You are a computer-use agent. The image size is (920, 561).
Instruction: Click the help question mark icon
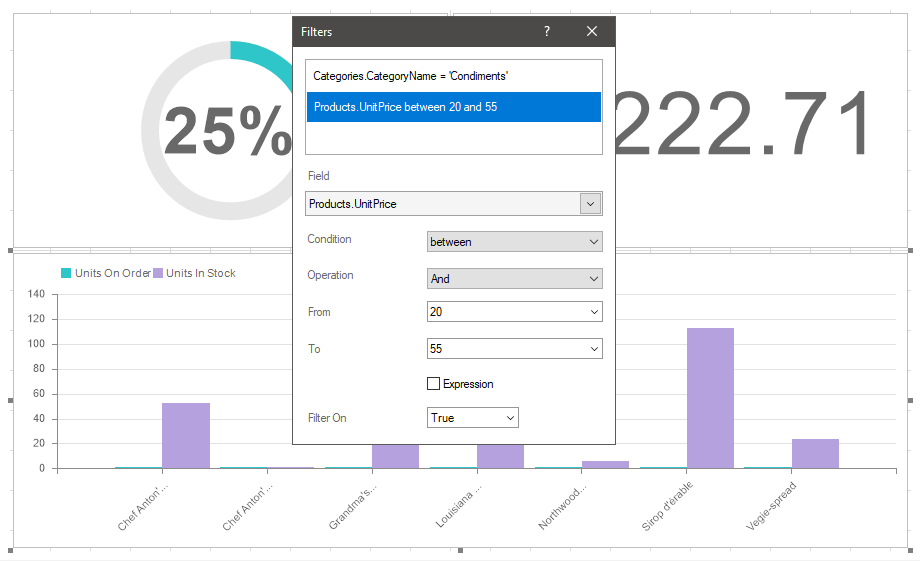pos(547,32)
